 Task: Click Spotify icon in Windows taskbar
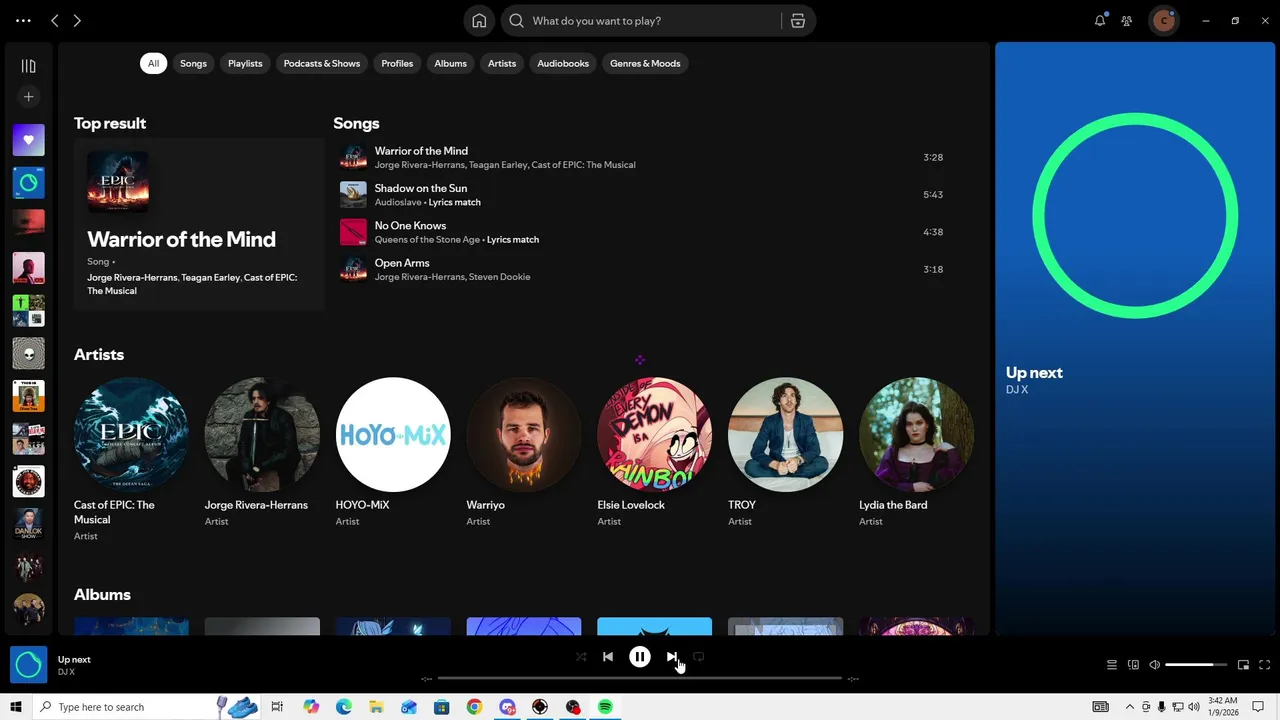tap(605, 707)
